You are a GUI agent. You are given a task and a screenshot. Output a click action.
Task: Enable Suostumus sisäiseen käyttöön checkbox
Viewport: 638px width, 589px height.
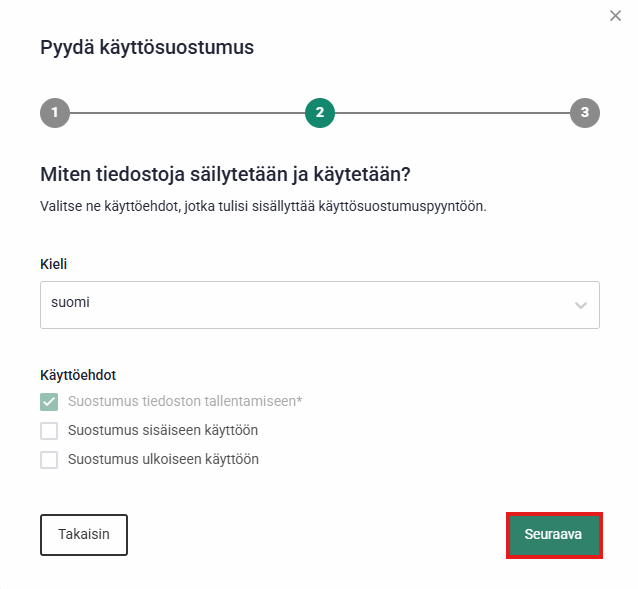49,431
